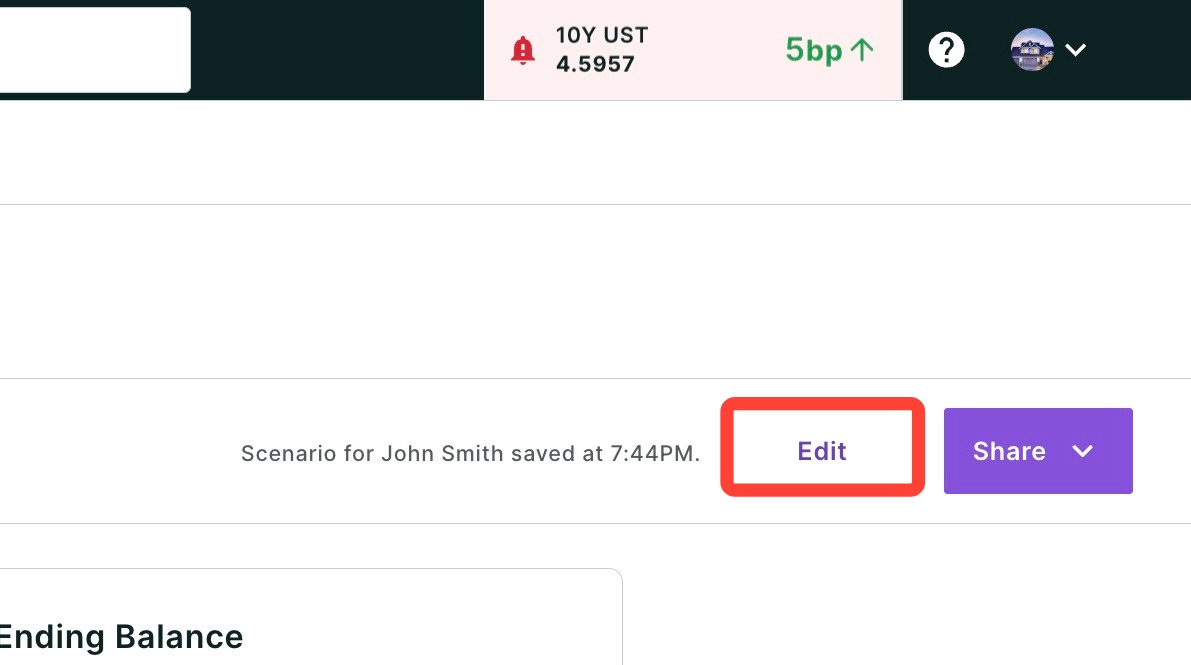Image resolution: width=1191 pixels, height=665 pixels.
Task: Click the Edit button
Action: point(822,451)
